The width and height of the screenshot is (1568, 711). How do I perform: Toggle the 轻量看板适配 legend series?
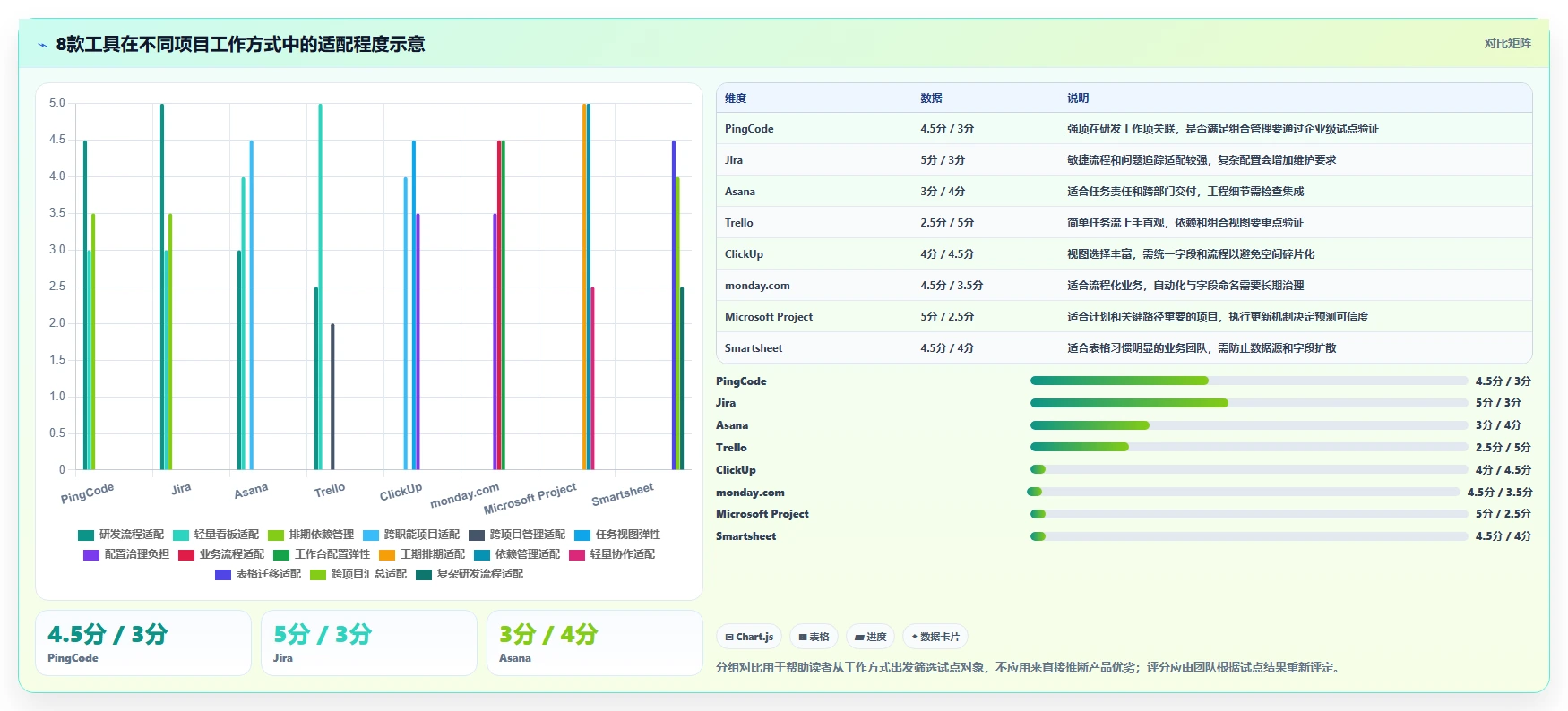tap(216, 535)
